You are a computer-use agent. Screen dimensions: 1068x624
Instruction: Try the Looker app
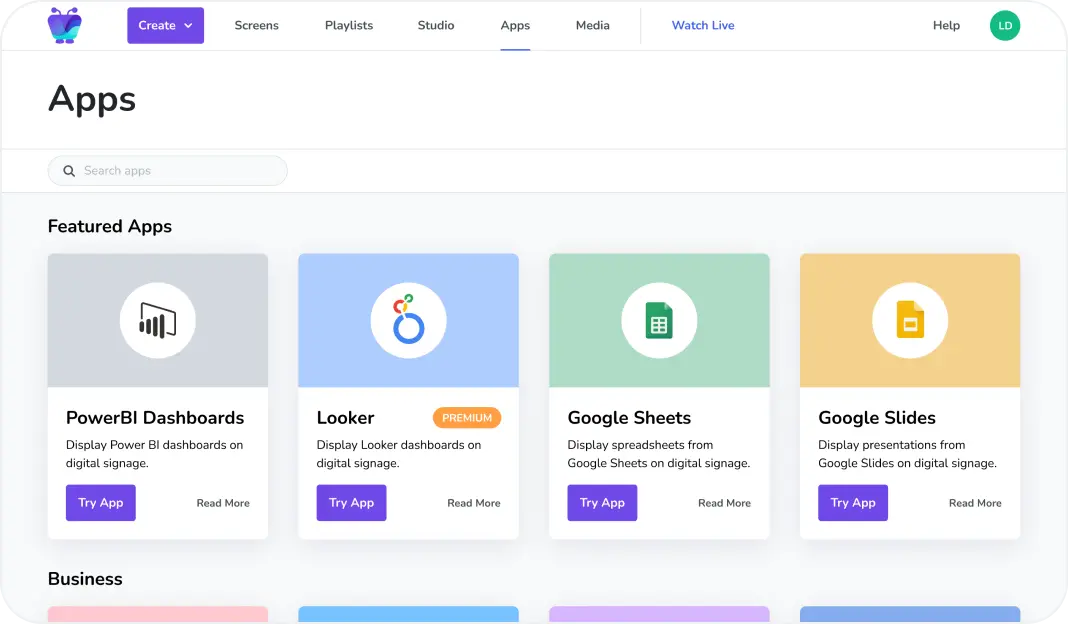[351, 503]
